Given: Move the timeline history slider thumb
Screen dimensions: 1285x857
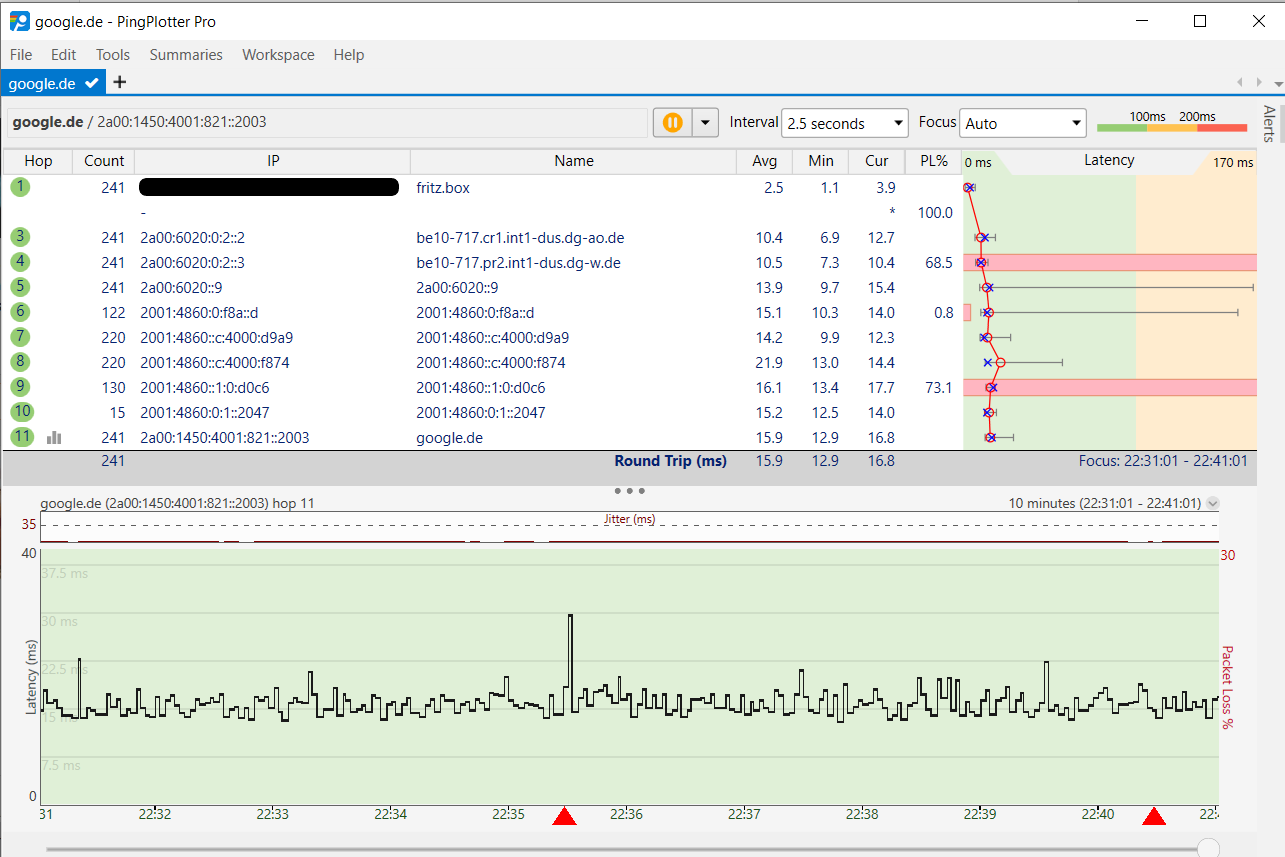Looking at the screenshot, I should pos(1208,849).
